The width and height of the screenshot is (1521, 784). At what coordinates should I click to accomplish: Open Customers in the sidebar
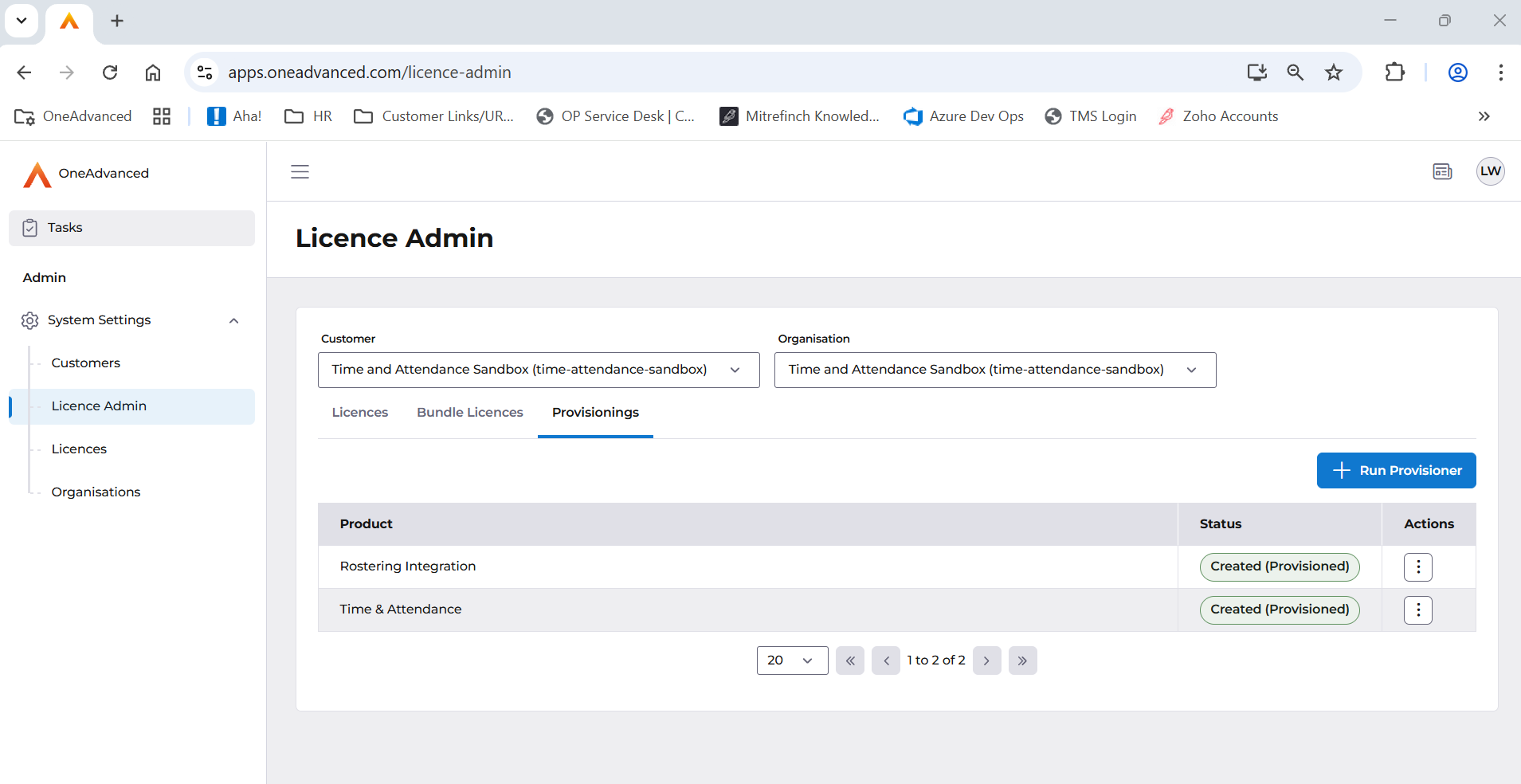pyautogui.click(x=86, y=363)
